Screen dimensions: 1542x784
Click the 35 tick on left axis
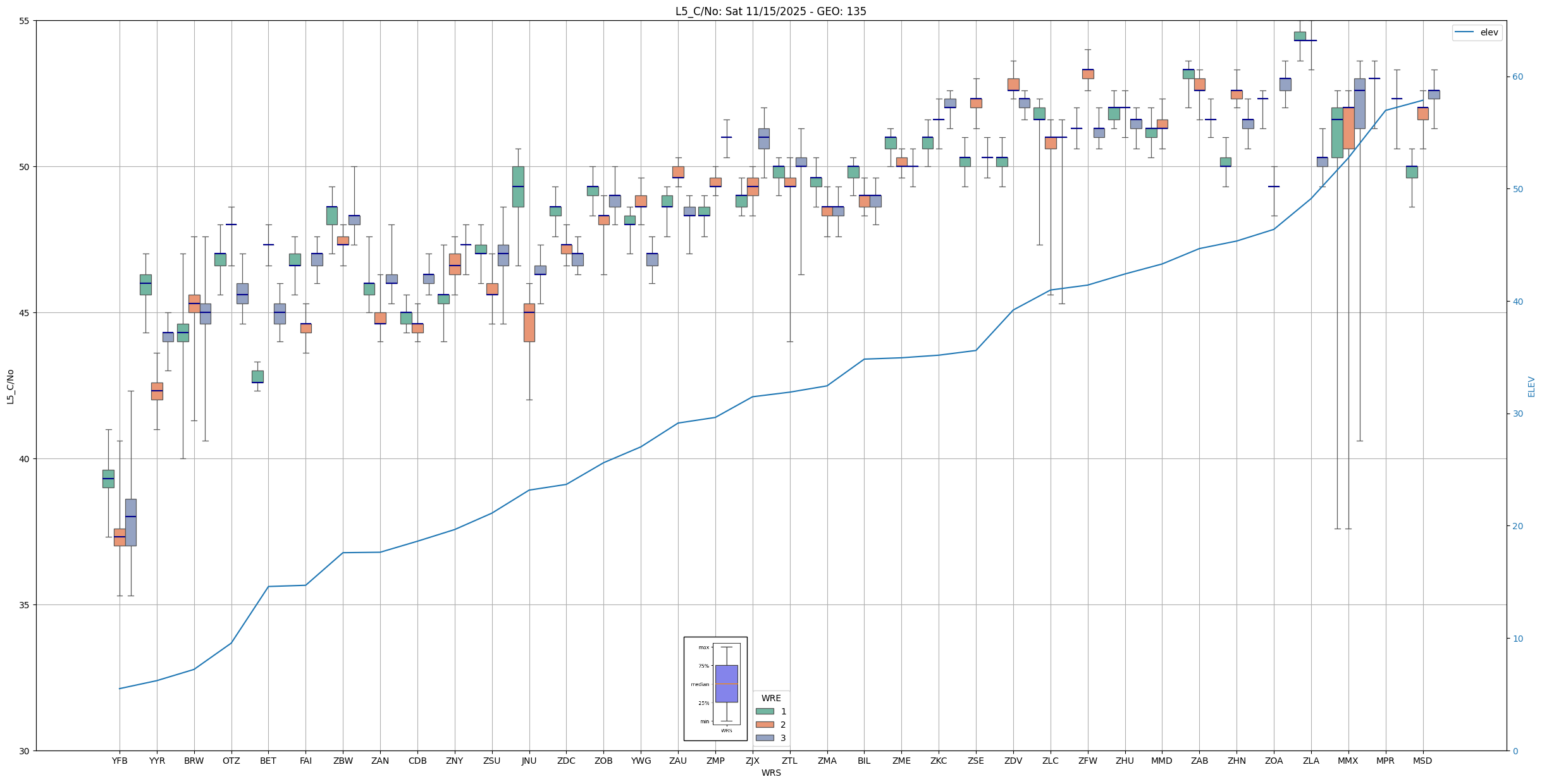click(25, 605)
